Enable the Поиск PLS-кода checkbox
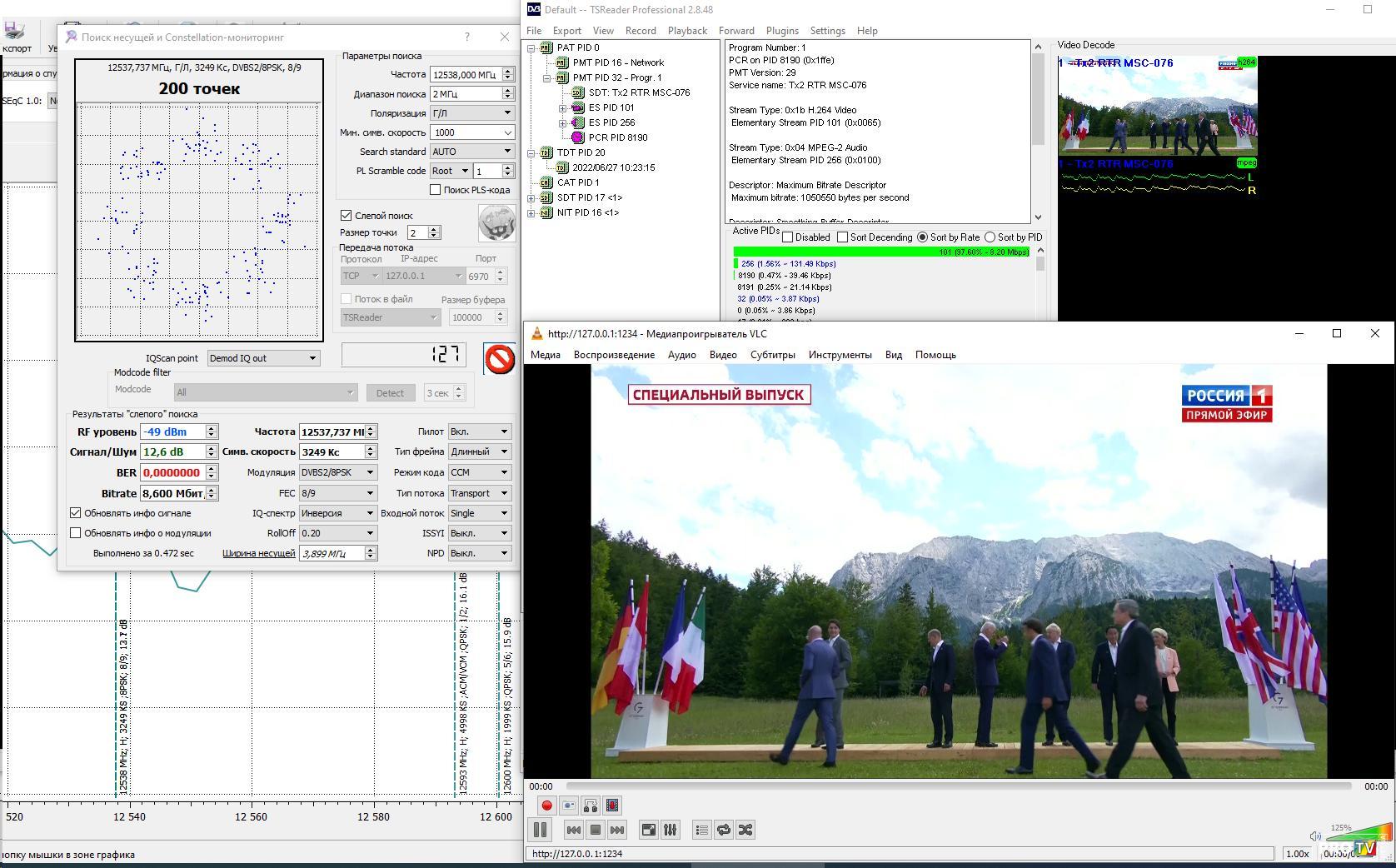This screenshot has height=868, width=1396. (x=435, y=190)
